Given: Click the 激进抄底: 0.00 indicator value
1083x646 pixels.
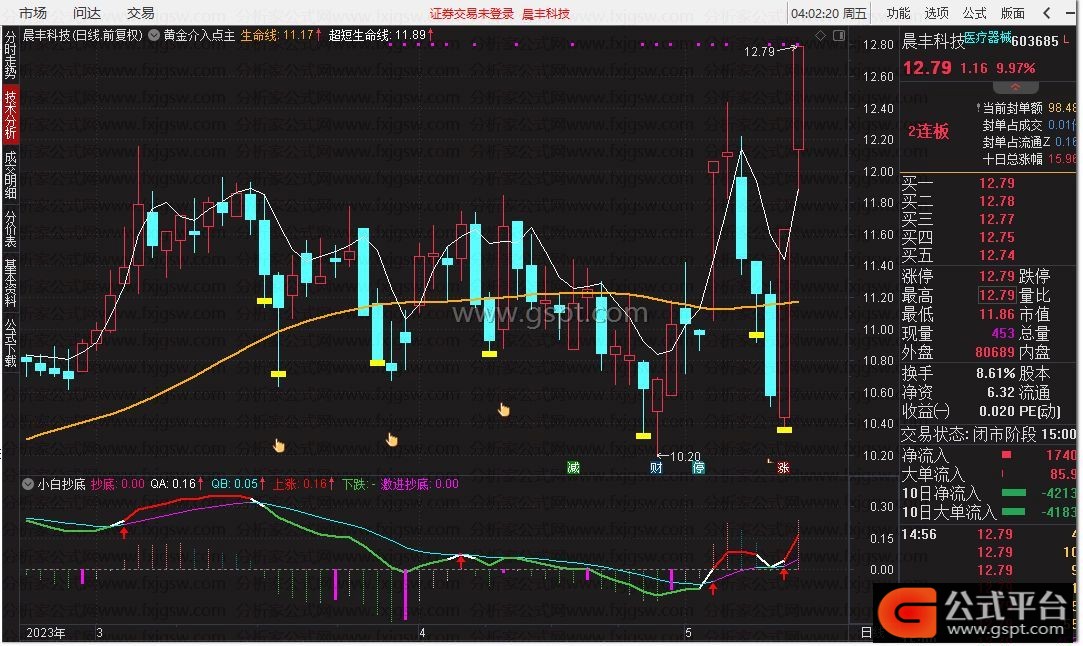Looking at the screenshot, I should 420,484.
